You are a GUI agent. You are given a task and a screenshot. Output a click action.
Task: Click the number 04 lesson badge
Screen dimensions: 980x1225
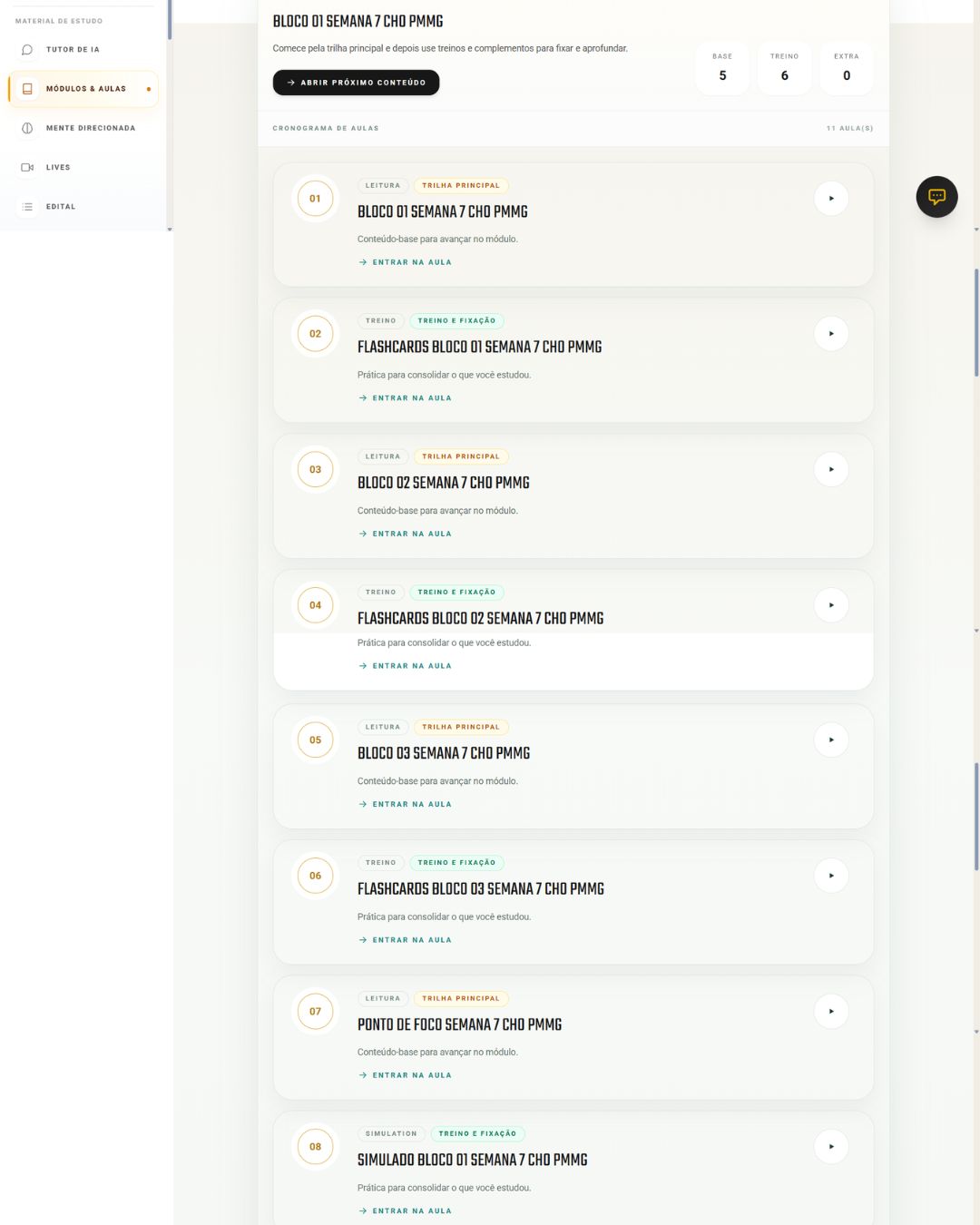tap(315, 605)
